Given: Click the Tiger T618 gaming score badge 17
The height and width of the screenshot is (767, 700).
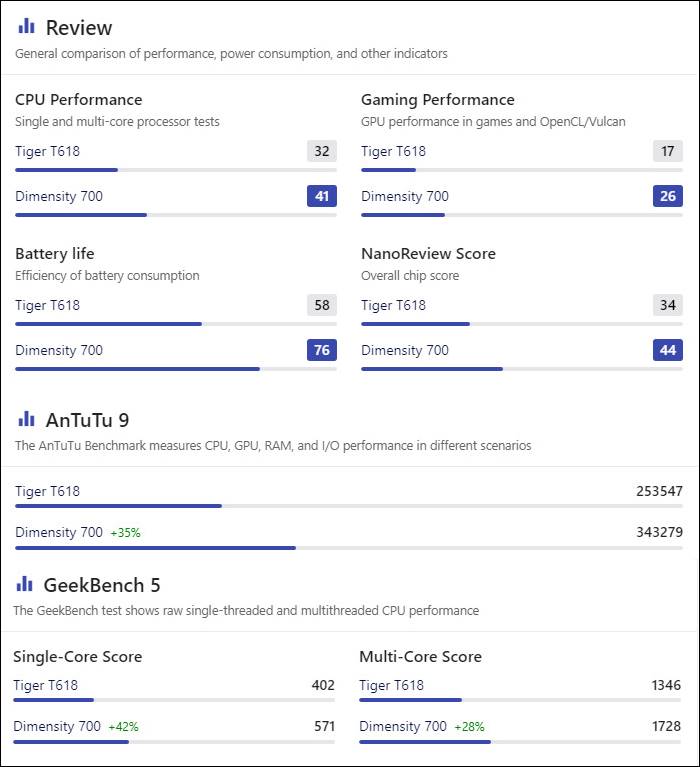Looking at the screenshot, I should click(x=667, y=151).
